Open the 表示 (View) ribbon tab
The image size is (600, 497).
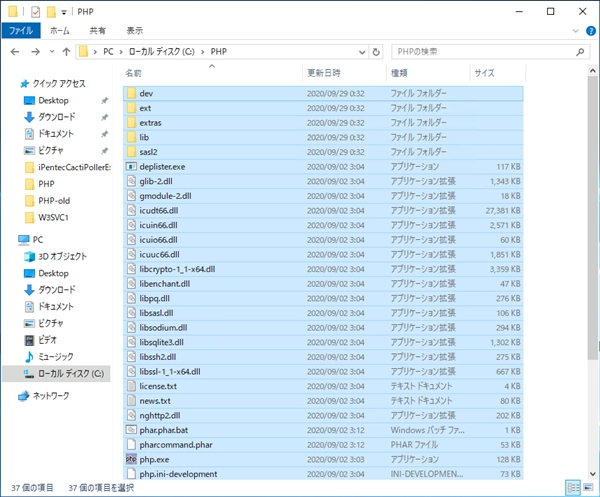[135, 31]
